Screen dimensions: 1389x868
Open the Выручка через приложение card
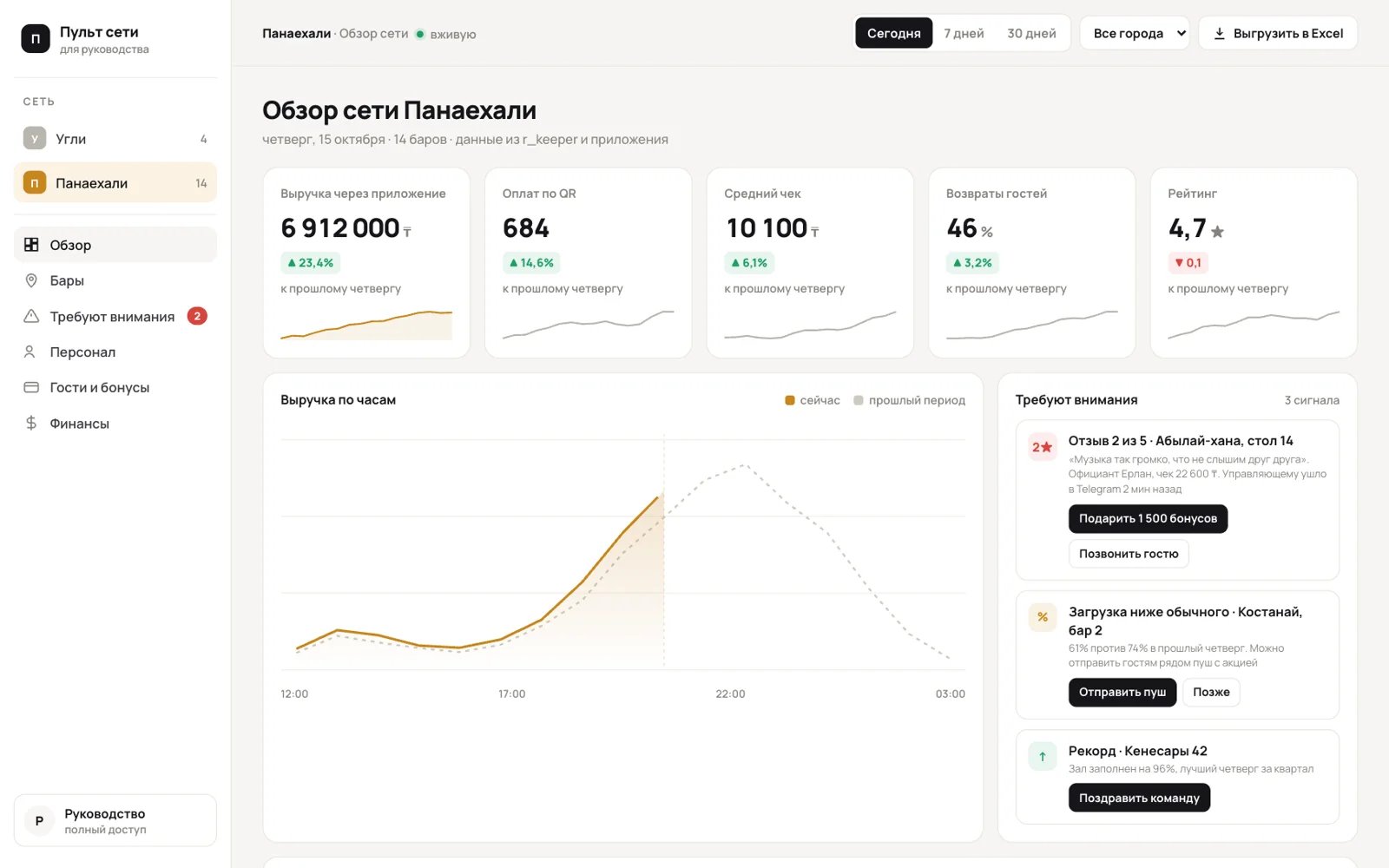coord(366,263)
